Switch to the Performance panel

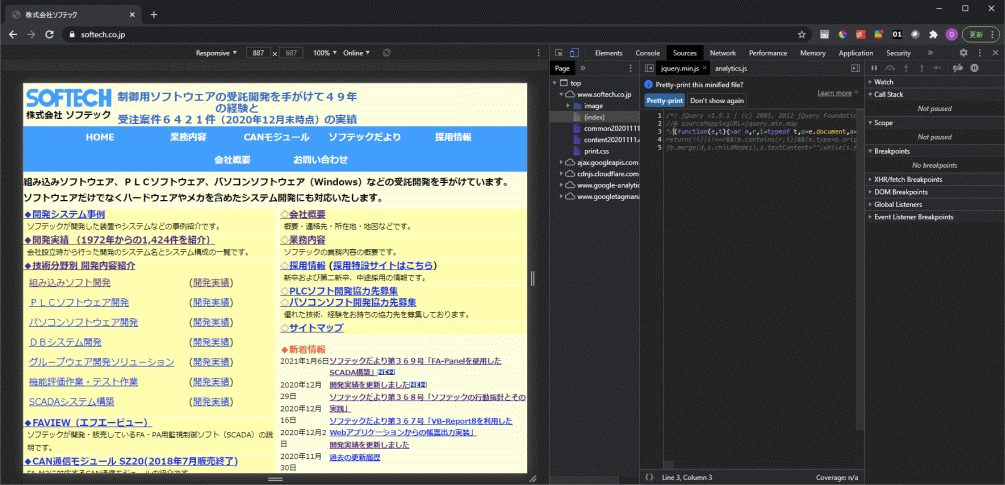pyautogui.click(x=768, y=53)
